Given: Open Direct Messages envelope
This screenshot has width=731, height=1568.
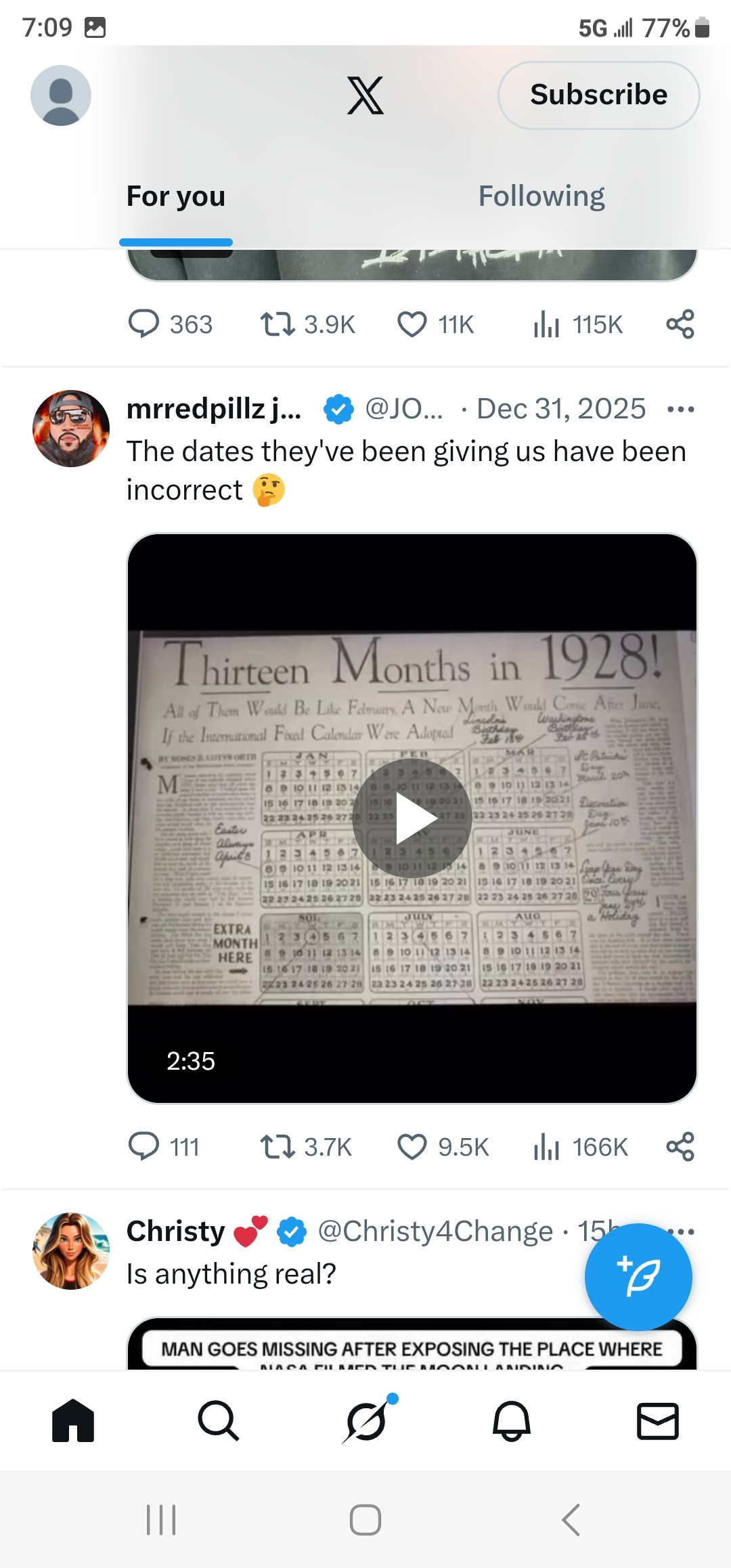Looking at the screenshot, I should click(657, 1420).
